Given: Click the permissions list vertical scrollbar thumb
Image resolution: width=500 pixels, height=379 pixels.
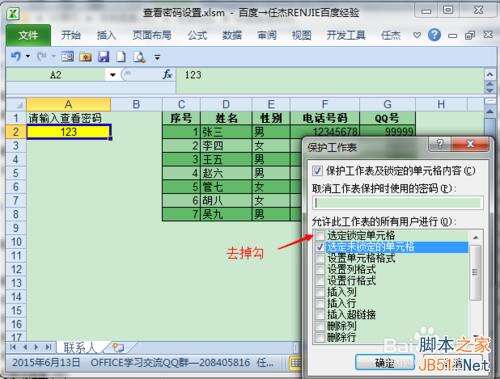Looking at the screenshot, I should click(475, 273).
